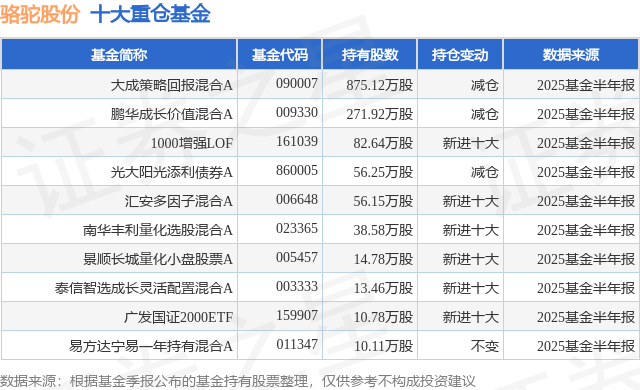Select 广发国证2000ETF fund name
Screen dimensions: 640x390
pyautogui.click(x=179, y=317)
